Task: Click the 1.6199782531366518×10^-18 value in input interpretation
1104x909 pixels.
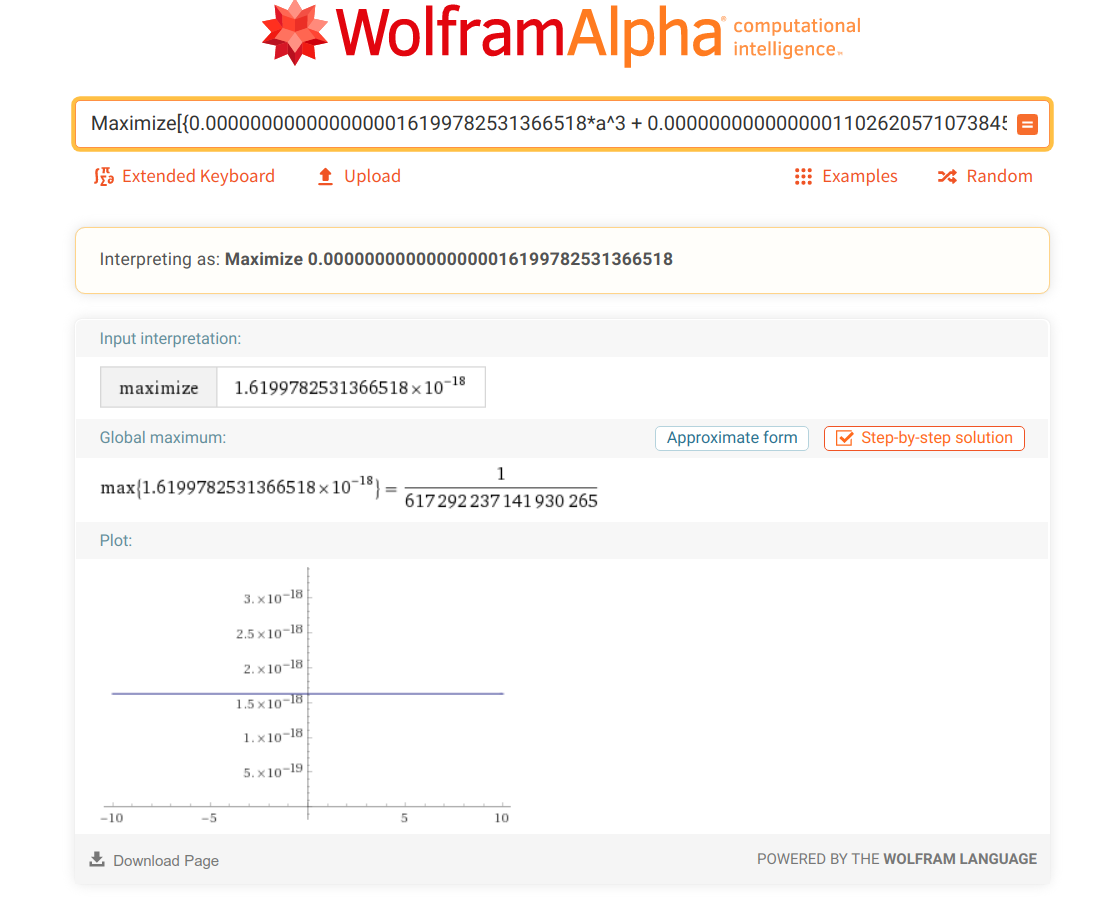Action: pos(350,387)
